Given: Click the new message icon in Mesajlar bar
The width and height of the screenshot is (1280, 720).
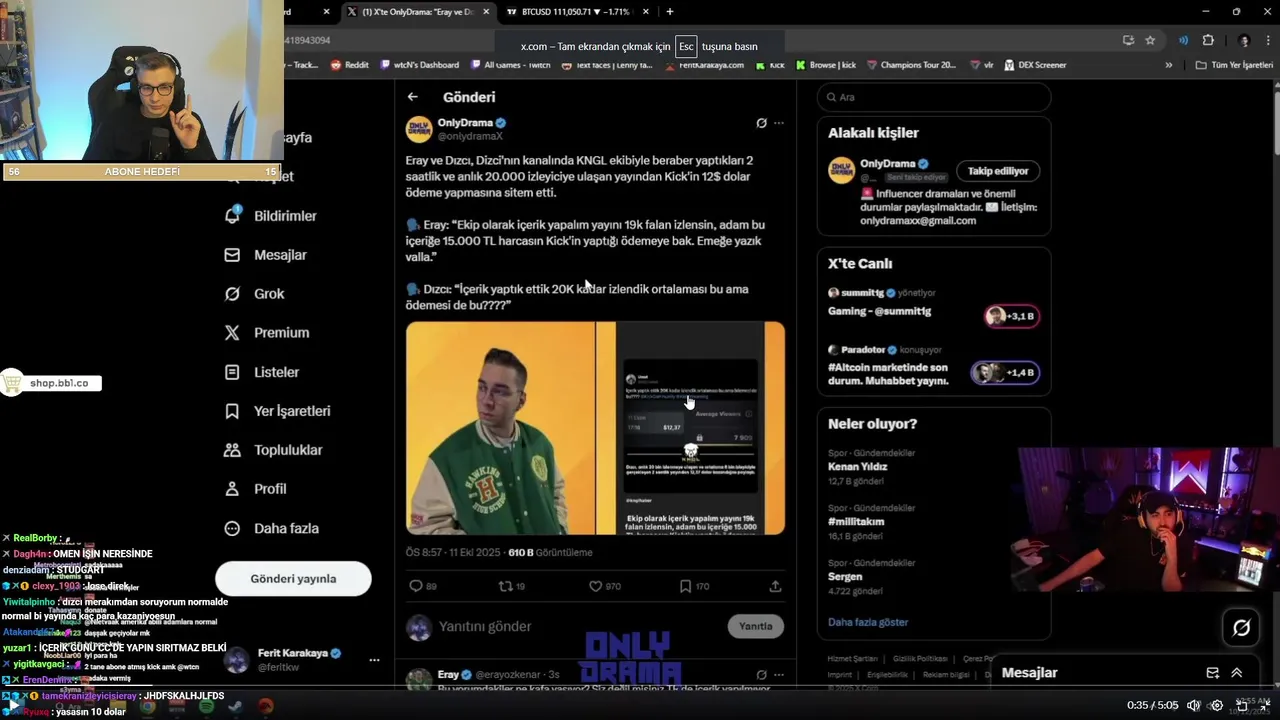Looking at the screenshot, I should (x=1213, y=673).
